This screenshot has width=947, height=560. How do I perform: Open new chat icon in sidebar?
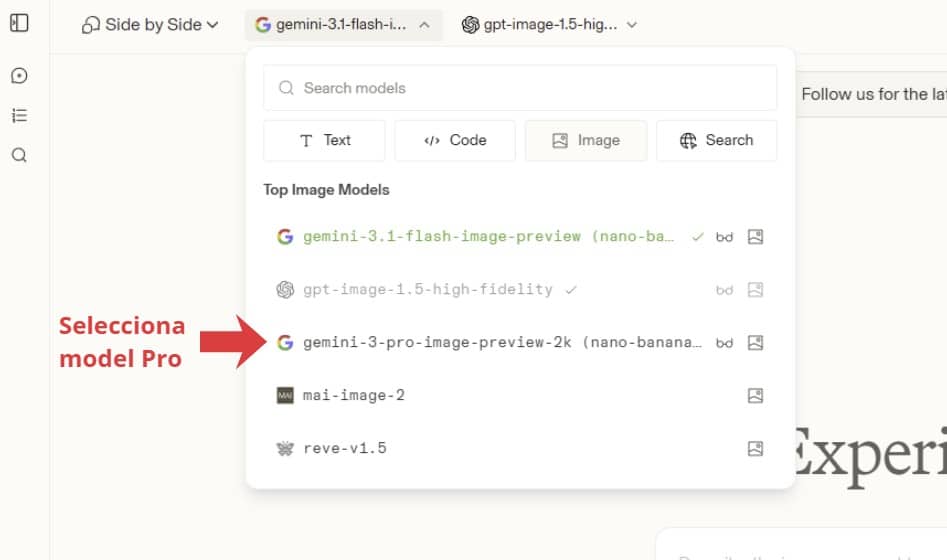tap(19, 76)
